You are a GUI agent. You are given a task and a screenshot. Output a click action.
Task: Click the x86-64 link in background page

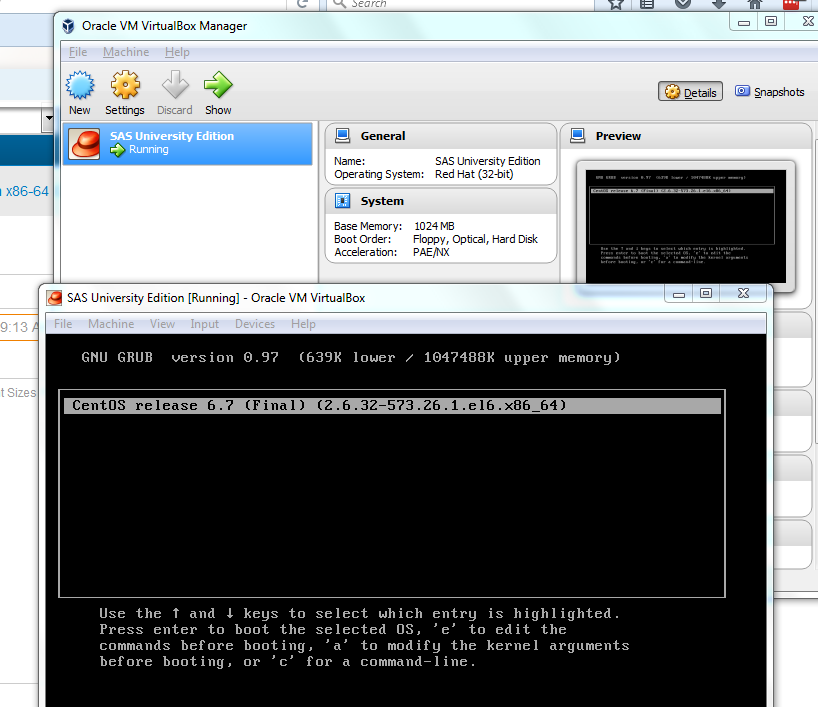[27, 191]
